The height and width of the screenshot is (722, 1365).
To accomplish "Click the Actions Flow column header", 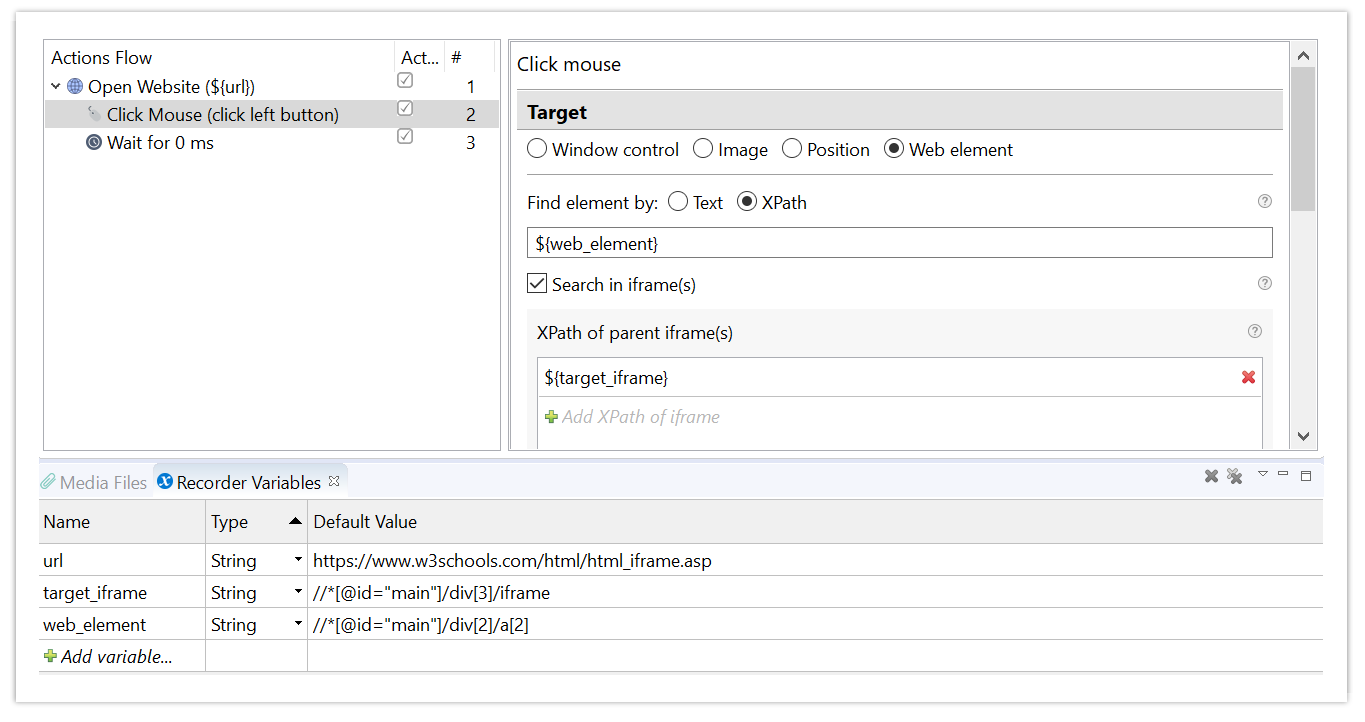I will tap(220, 57).
